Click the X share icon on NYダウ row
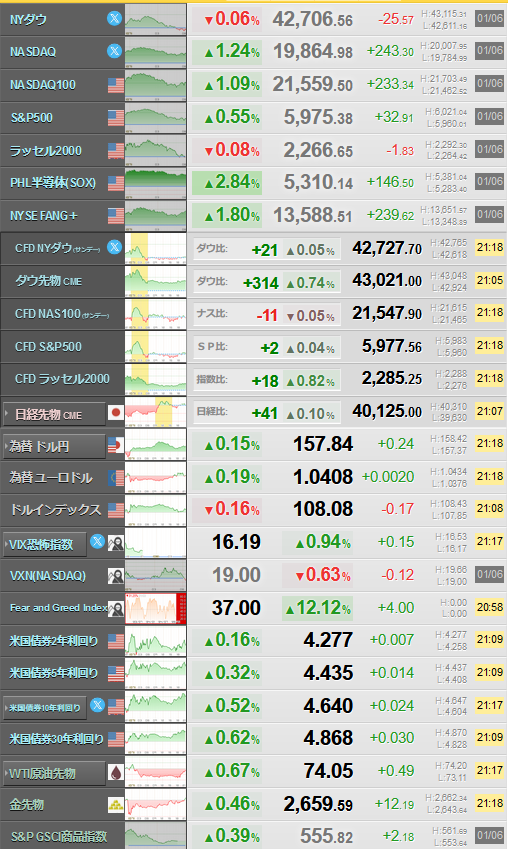The height and width of the screenshot is (849, 509). pos(114,18)
